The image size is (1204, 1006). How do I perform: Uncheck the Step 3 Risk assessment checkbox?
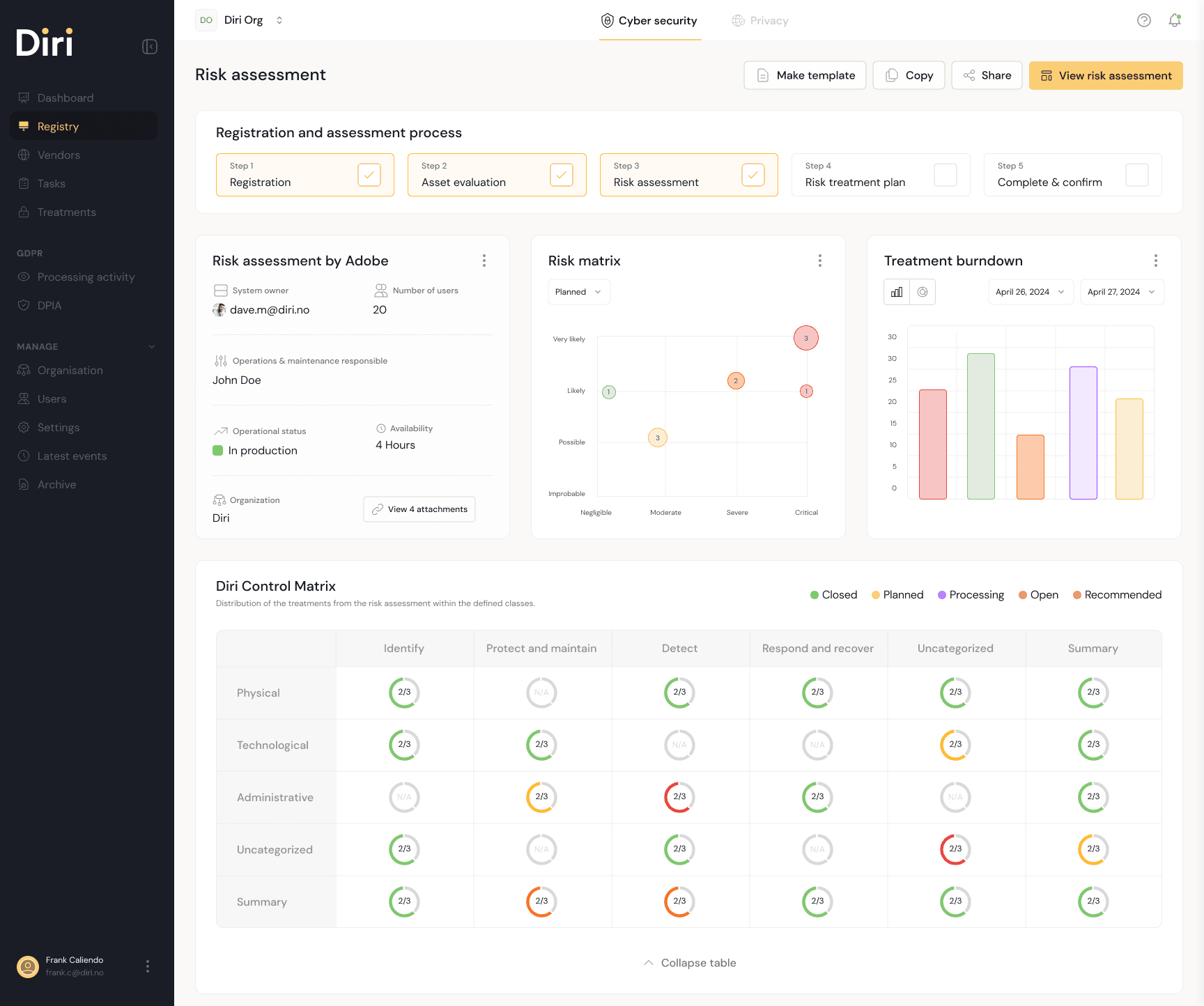(752, 175)
